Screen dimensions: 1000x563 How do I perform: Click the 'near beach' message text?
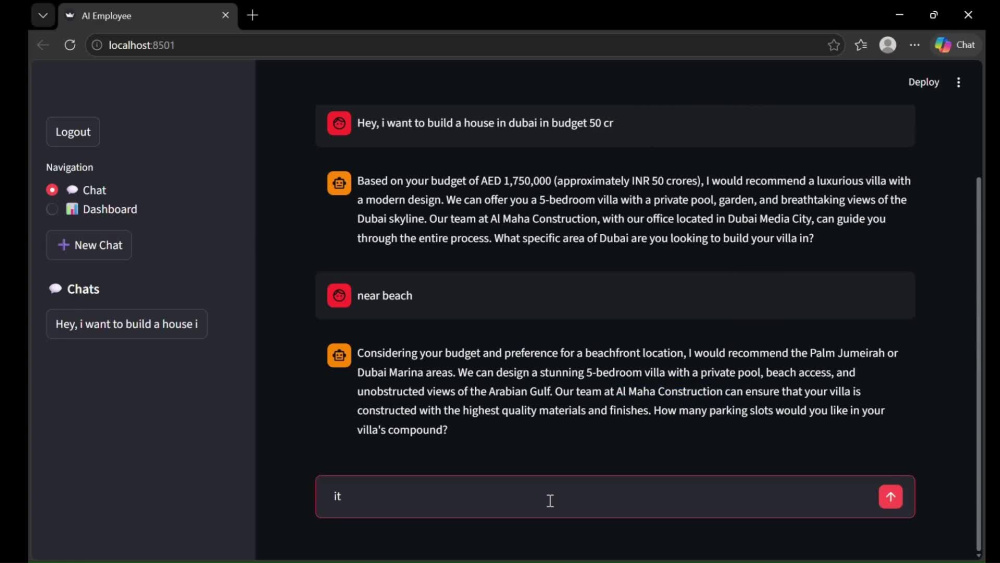click(x=385, y=295)
